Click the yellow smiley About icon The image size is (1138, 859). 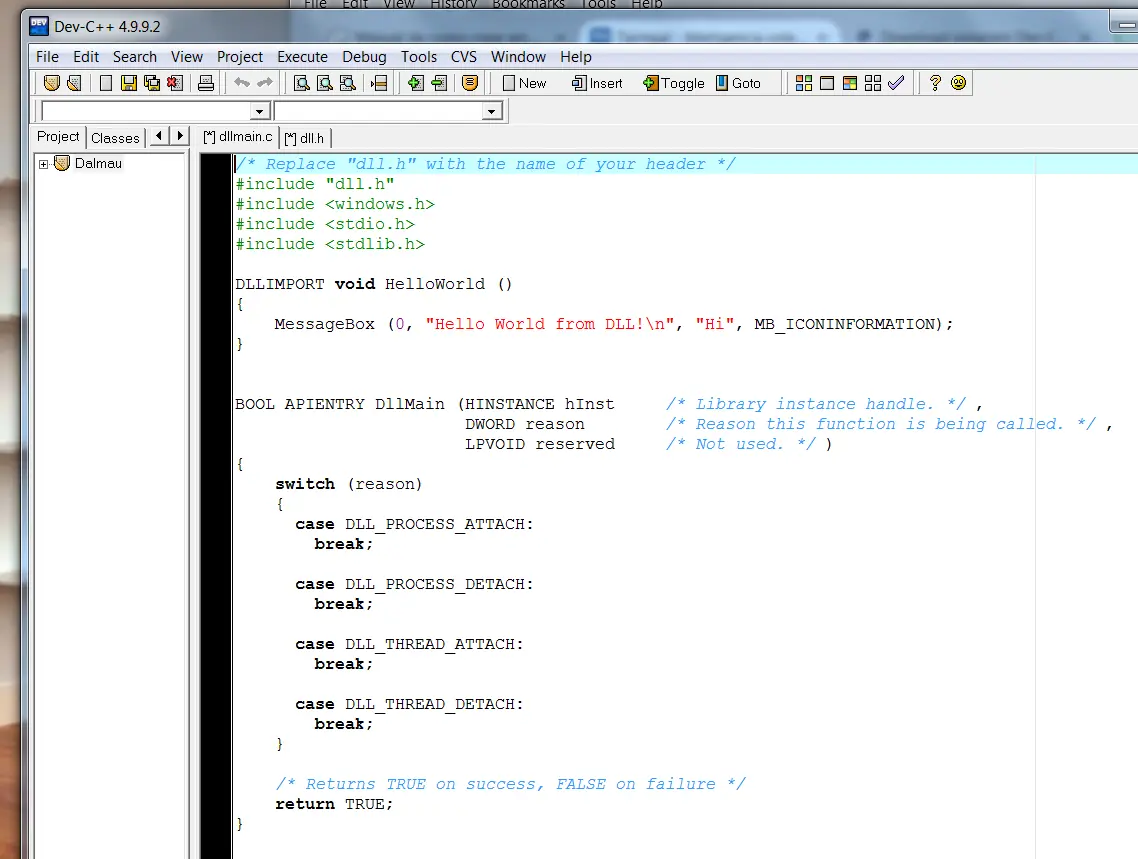point(958,83)
